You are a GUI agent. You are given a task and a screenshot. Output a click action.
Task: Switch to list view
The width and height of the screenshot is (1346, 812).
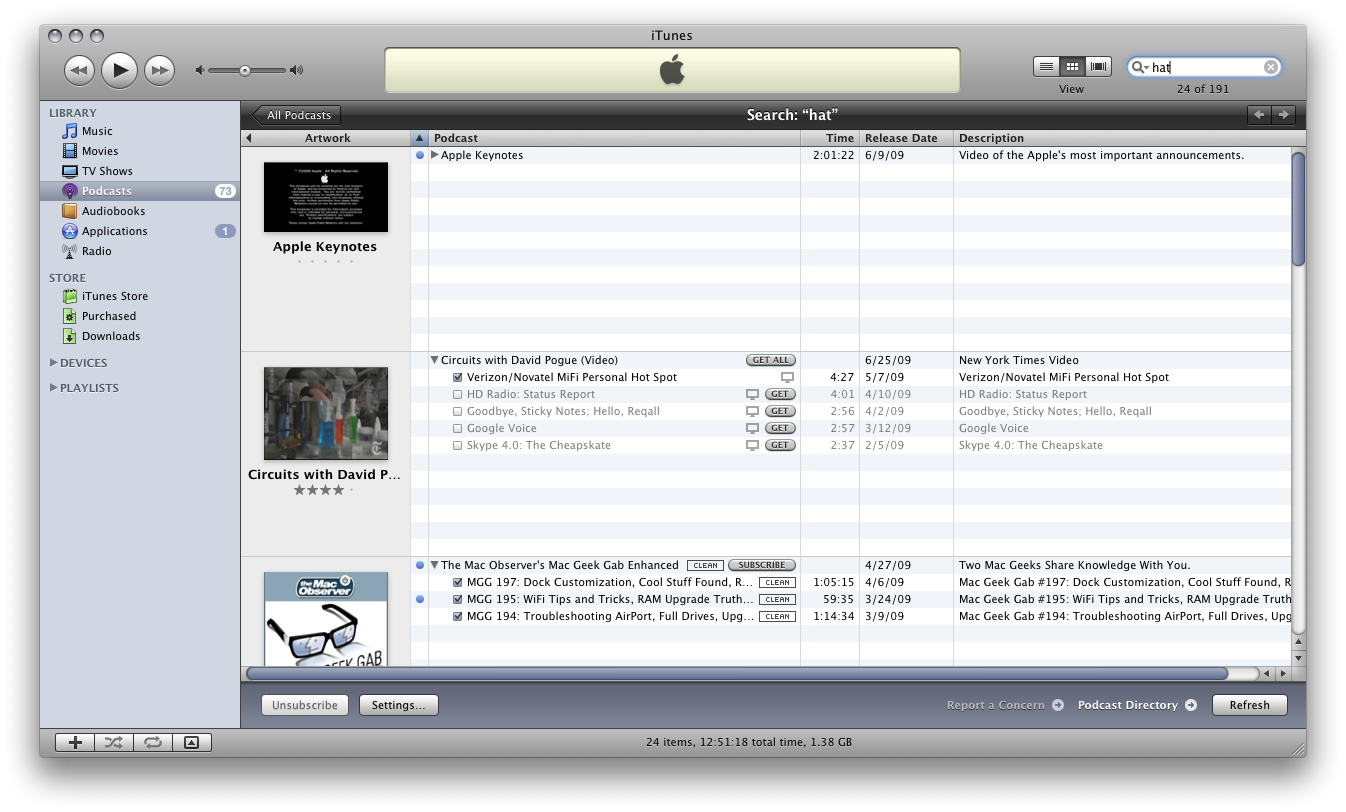[1046, 67]
